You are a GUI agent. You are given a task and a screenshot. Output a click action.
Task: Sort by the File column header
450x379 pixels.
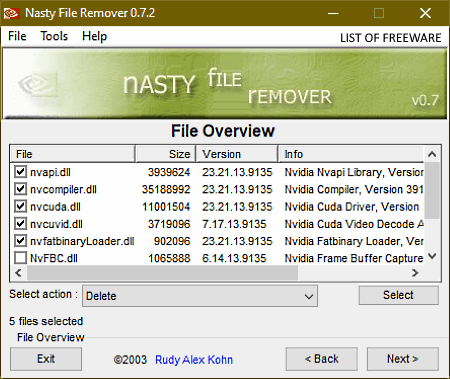[72, 154]
